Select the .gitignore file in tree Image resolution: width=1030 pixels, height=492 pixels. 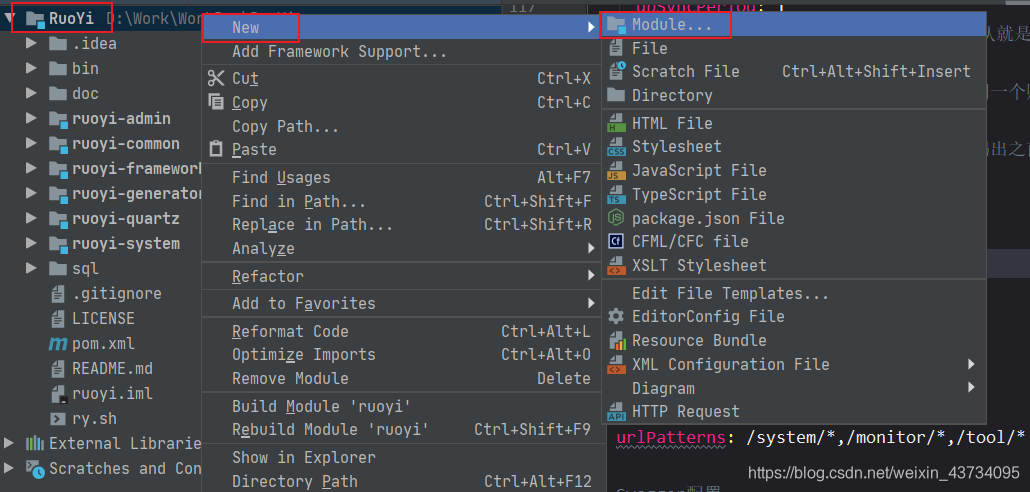(116, 294)
